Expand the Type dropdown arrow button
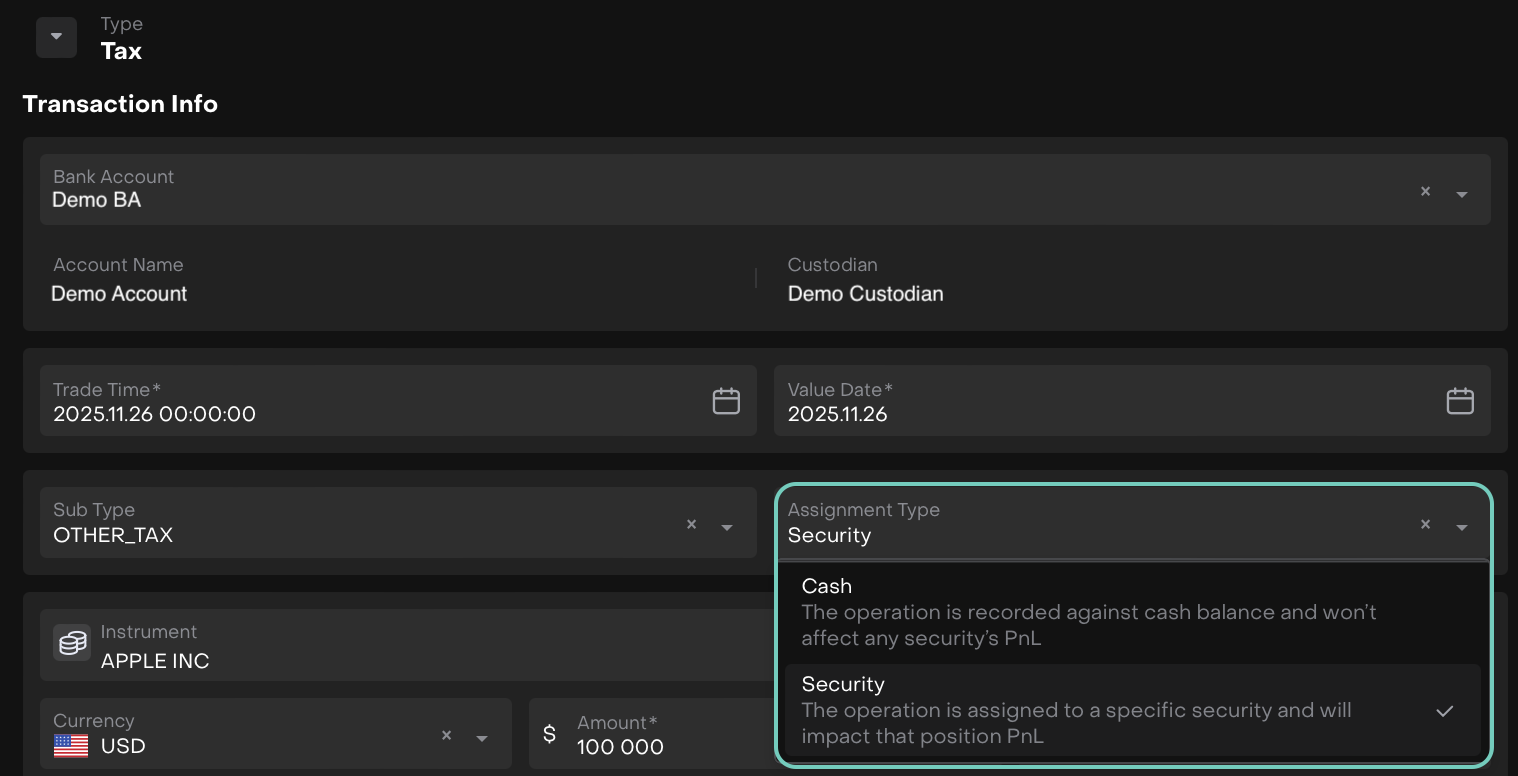 coord(56,37)
